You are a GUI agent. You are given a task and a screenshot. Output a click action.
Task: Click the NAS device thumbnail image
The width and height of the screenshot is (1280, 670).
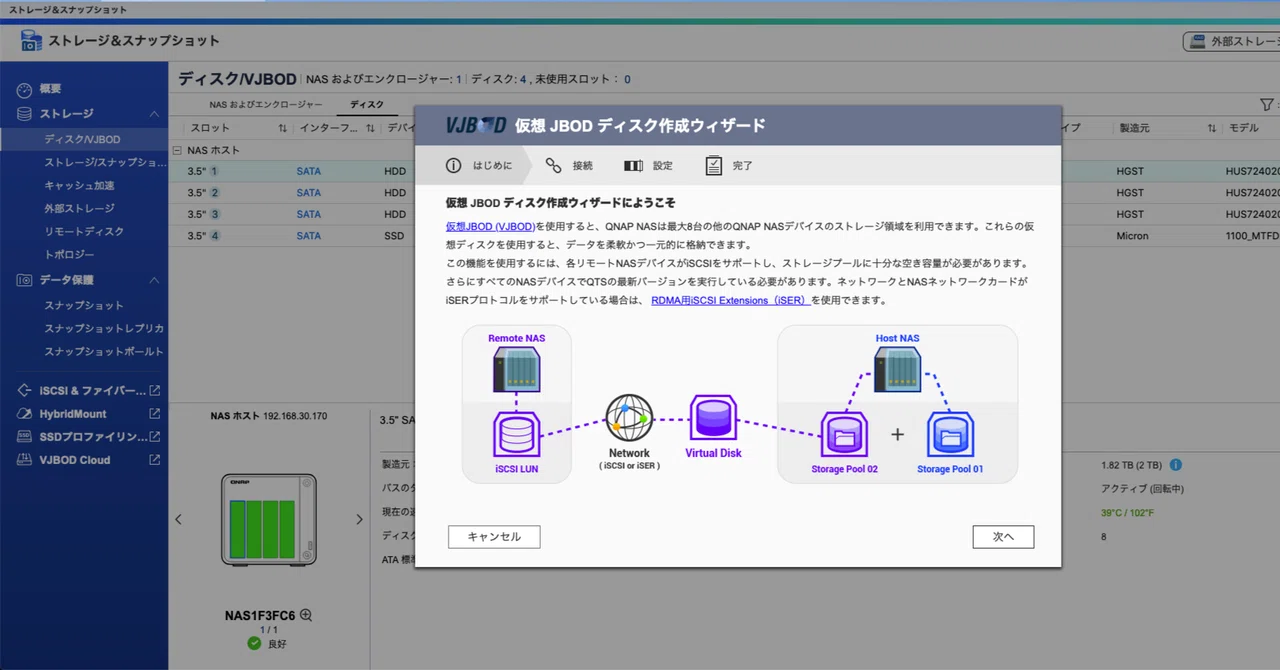pyautogui.click(x=268, y=521)
